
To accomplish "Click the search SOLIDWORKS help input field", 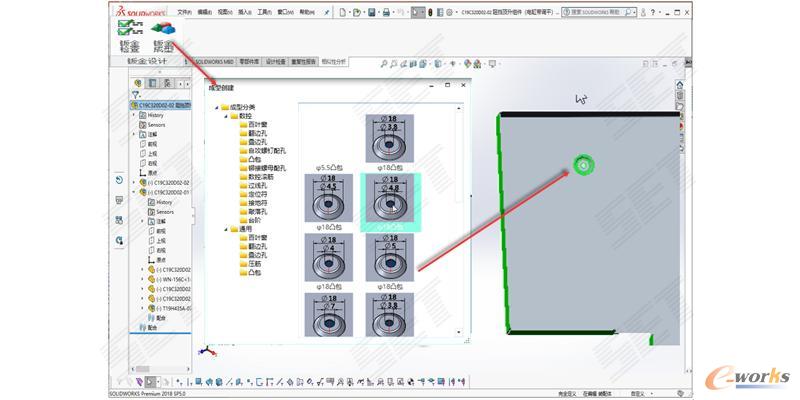I will 598,12.
